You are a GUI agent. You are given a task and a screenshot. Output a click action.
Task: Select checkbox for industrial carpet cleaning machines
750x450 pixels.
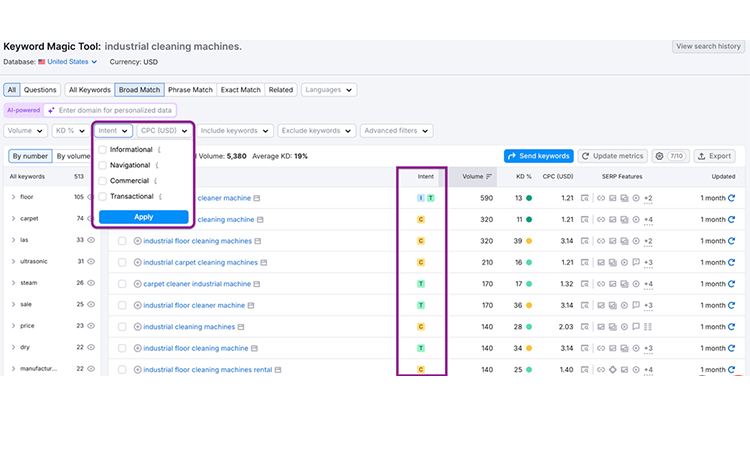coord(122,263)
